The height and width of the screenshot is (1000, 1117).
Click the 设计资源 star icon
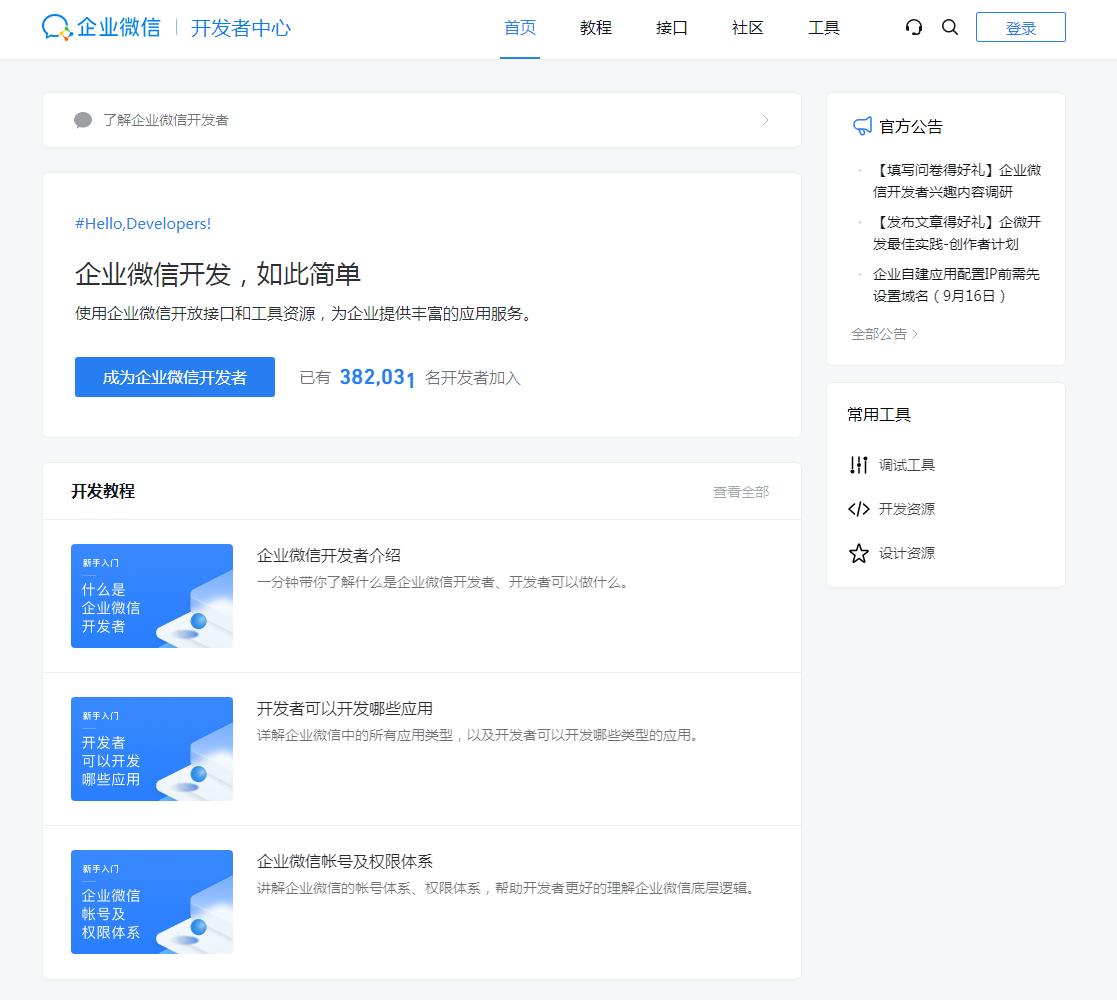[858, 553]
